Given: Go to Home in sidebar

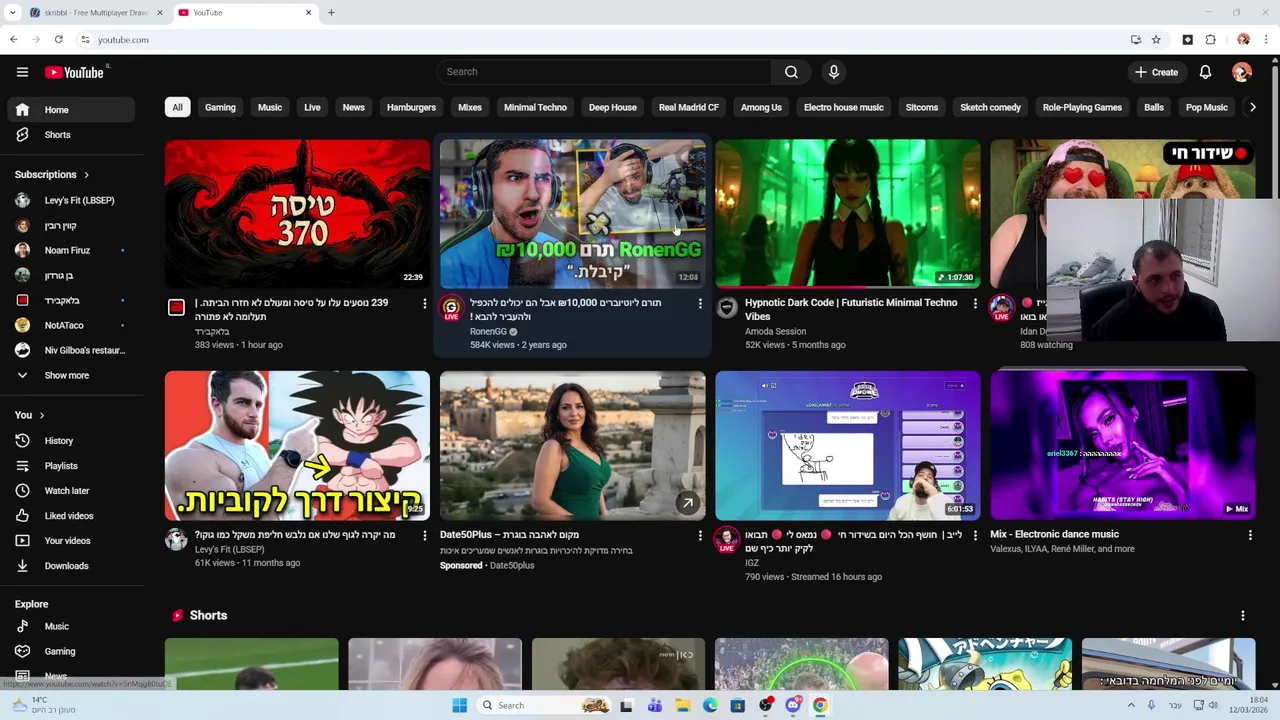Looking at the screenshot, I should (70, 110).
